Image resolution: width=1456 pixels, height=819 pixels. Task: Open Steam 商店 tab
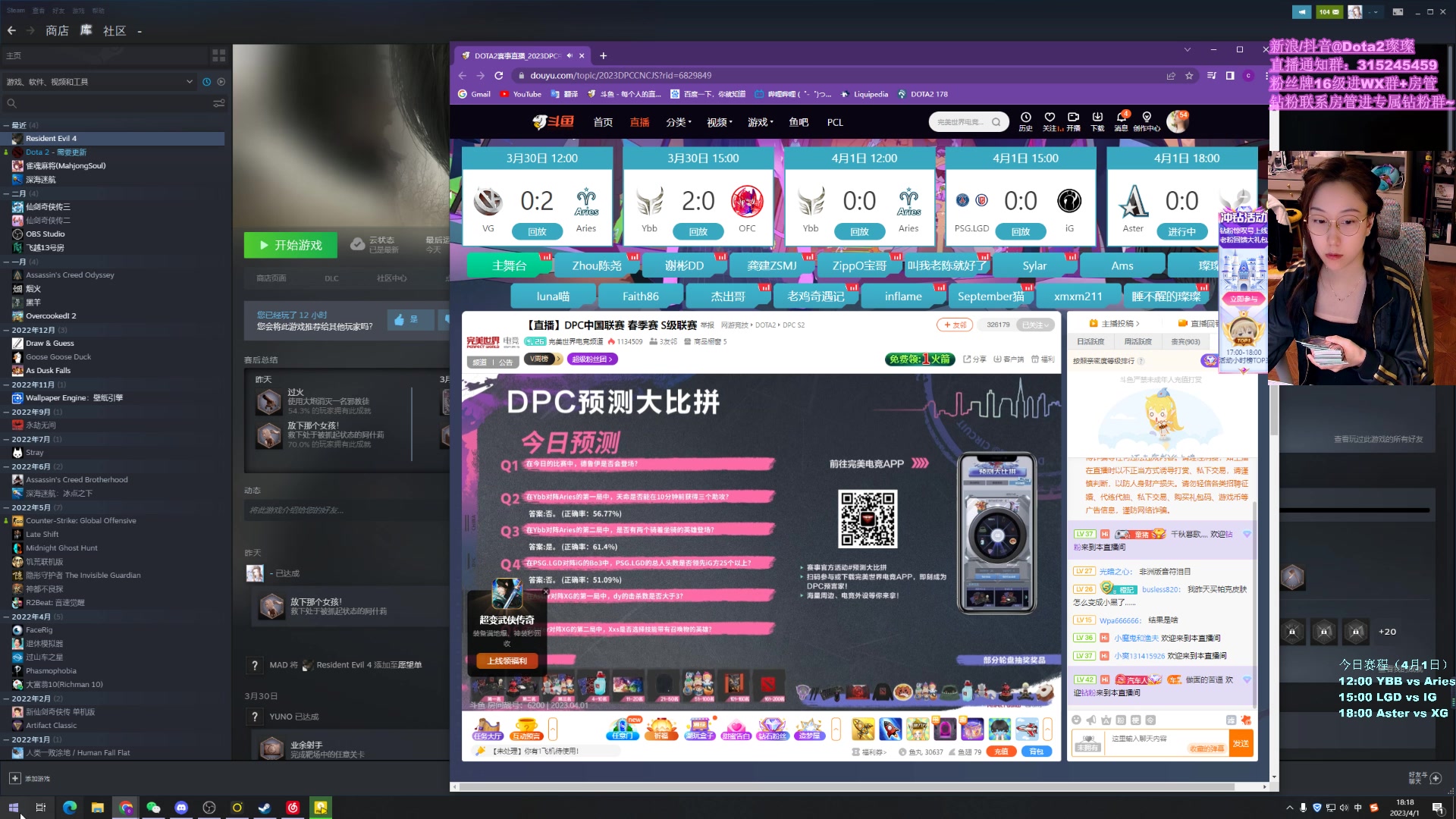57,30
